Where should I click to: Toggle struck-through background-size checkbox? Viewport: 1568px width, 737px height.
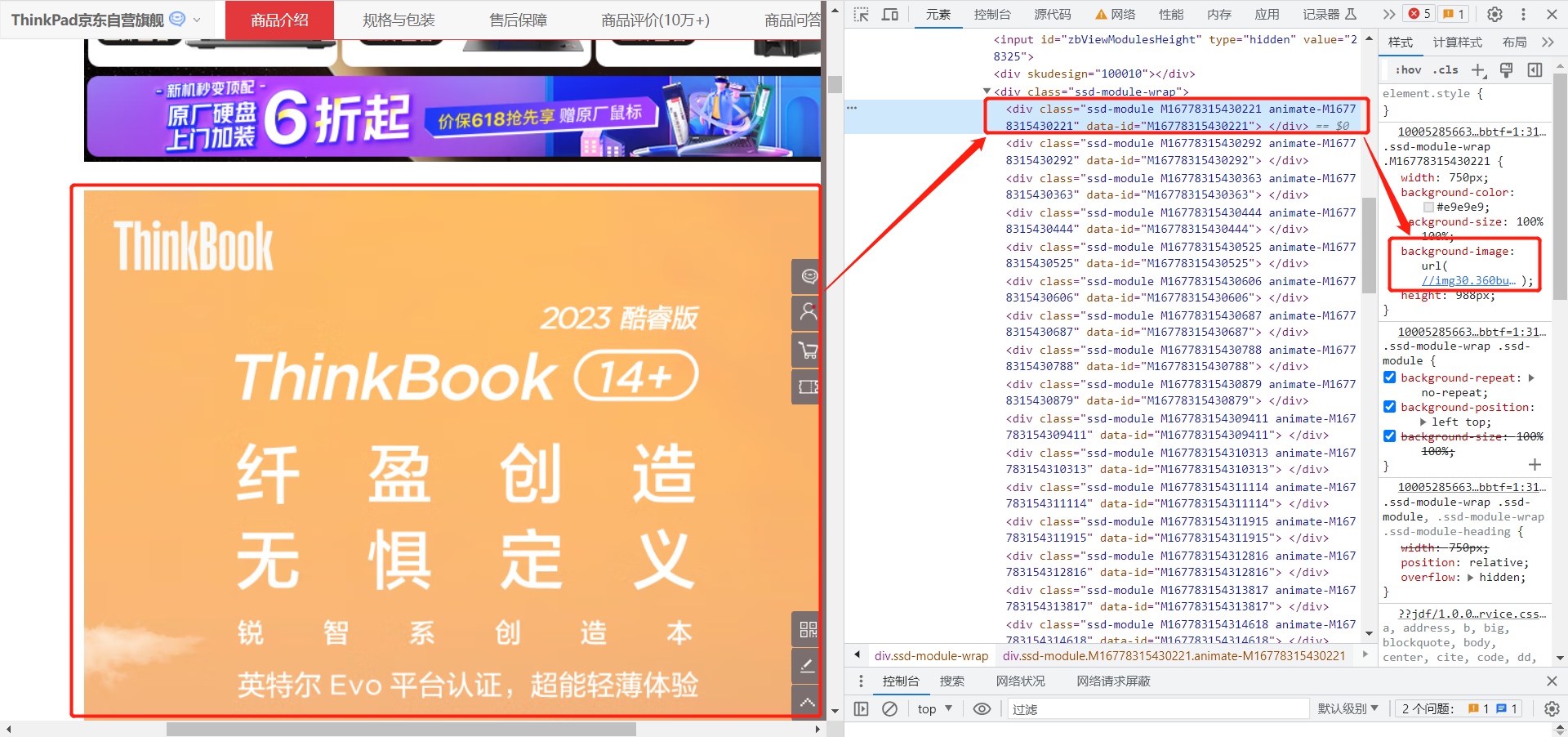[x=1389, y=436]
